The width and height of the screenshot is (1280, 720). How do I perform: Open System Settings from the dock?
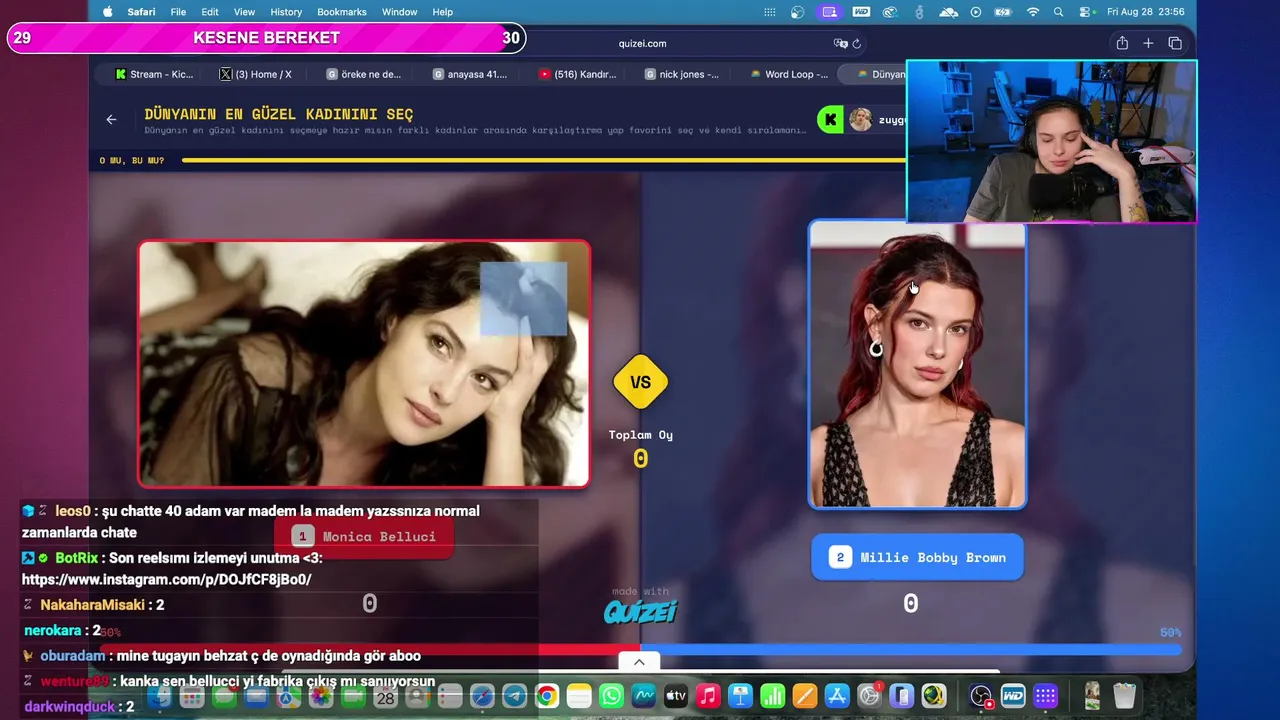click(869, 696)
